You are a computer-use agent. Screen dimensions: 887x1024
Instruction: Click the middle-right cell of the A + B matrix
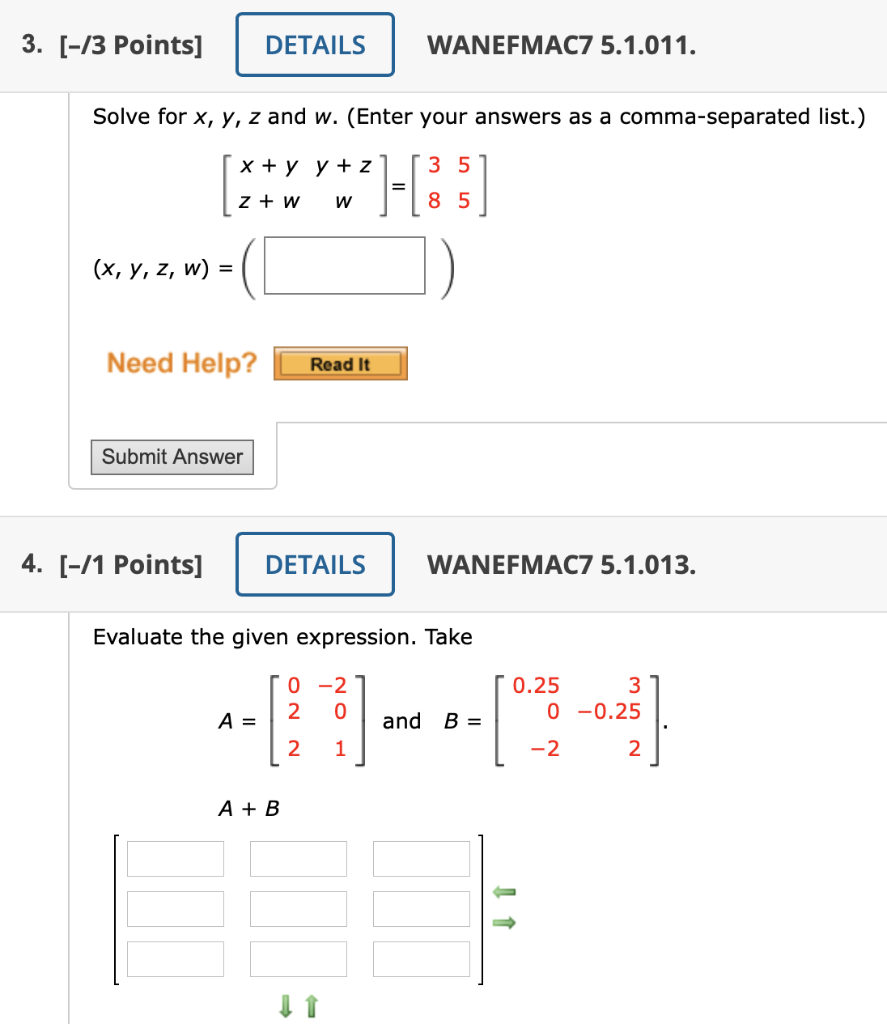pyautogui.click(x=421, y=908)
